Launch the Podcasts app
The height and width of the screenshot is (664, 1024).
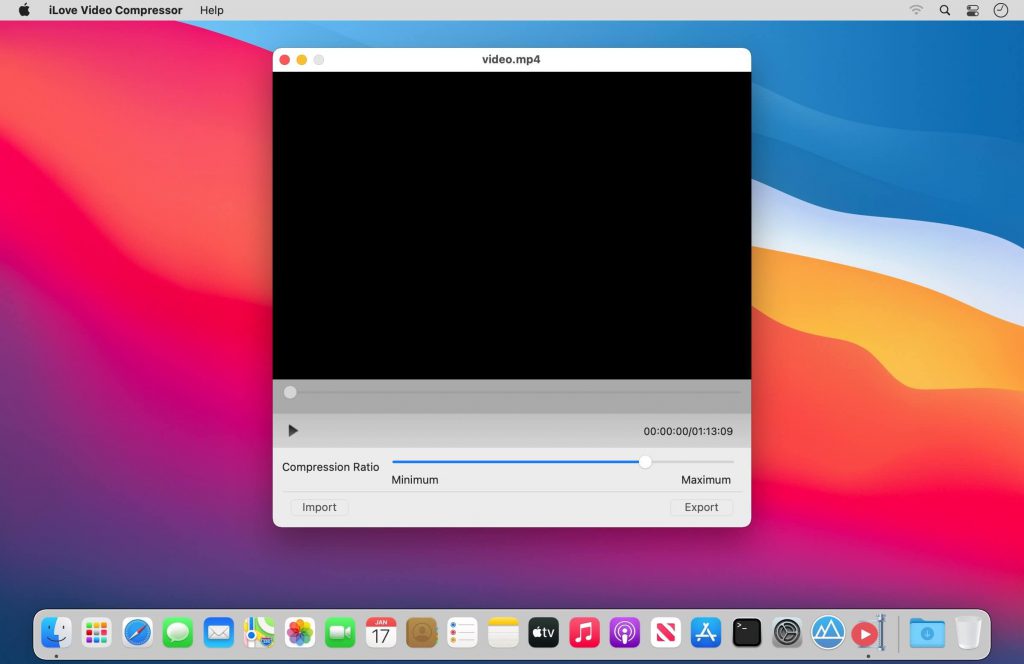coord(624,632)
